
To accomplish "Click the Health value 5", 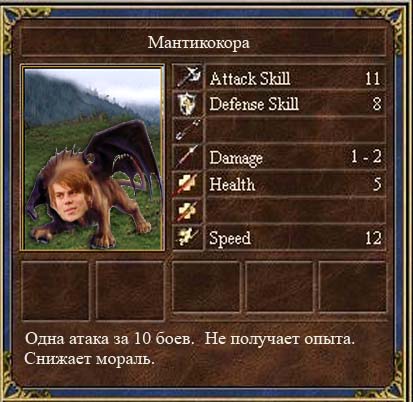I will tap(377, 184).
